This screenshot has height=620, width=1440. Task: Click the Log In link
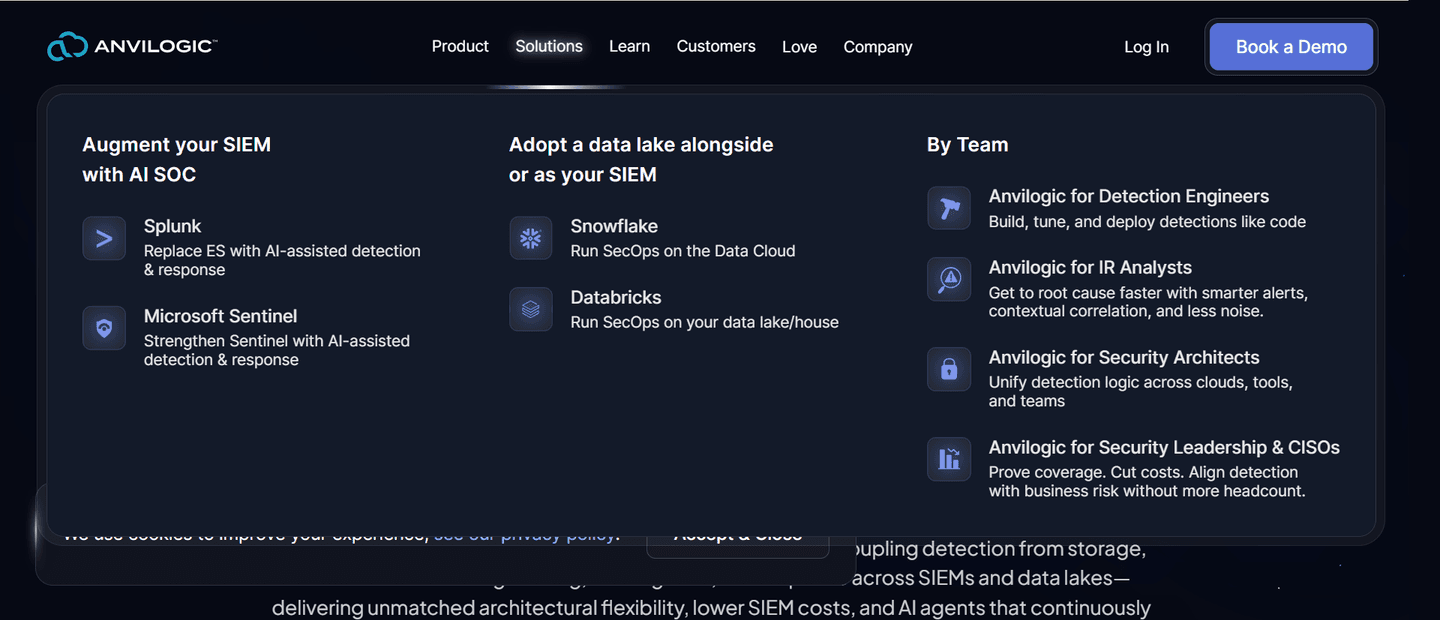[1146, 47]
